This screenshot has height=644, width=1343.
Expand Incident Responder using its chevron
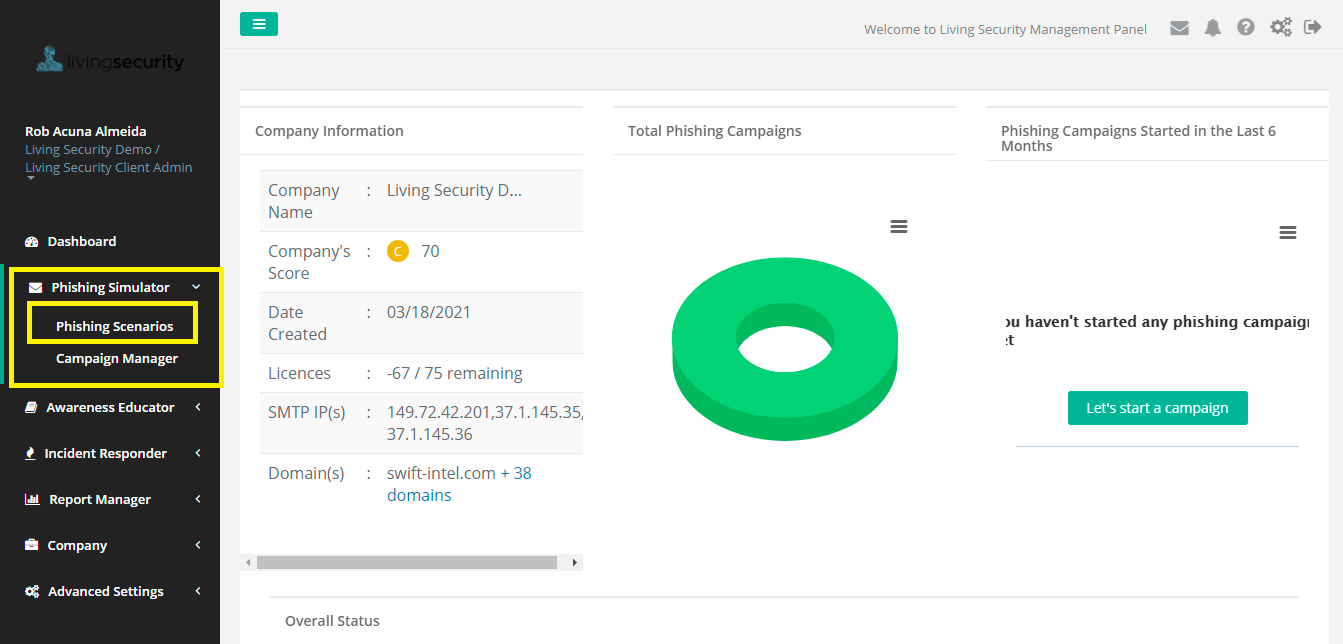pyautogui.click(x=198, y=453)
